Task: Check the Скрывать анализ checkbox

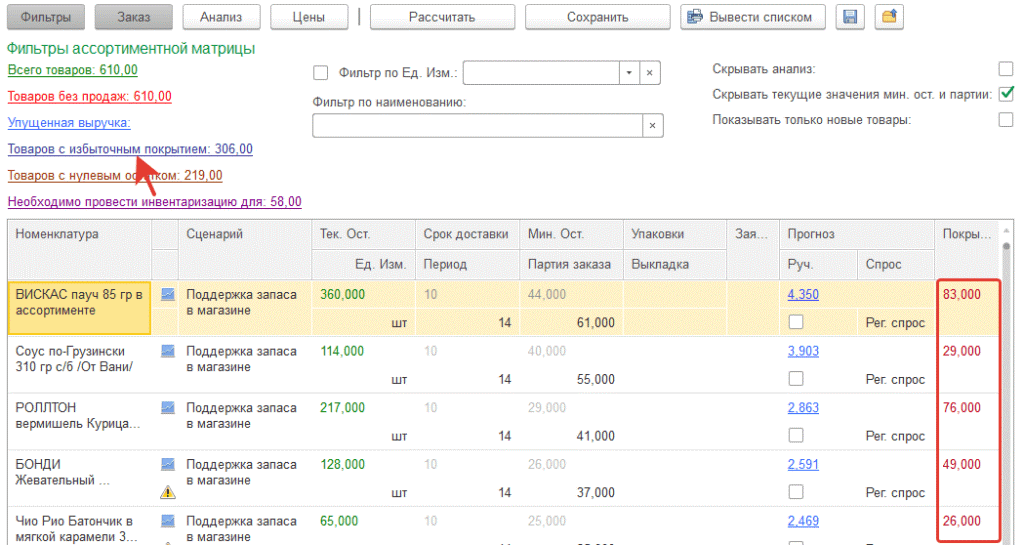Action: click(x=1006, y=69)
